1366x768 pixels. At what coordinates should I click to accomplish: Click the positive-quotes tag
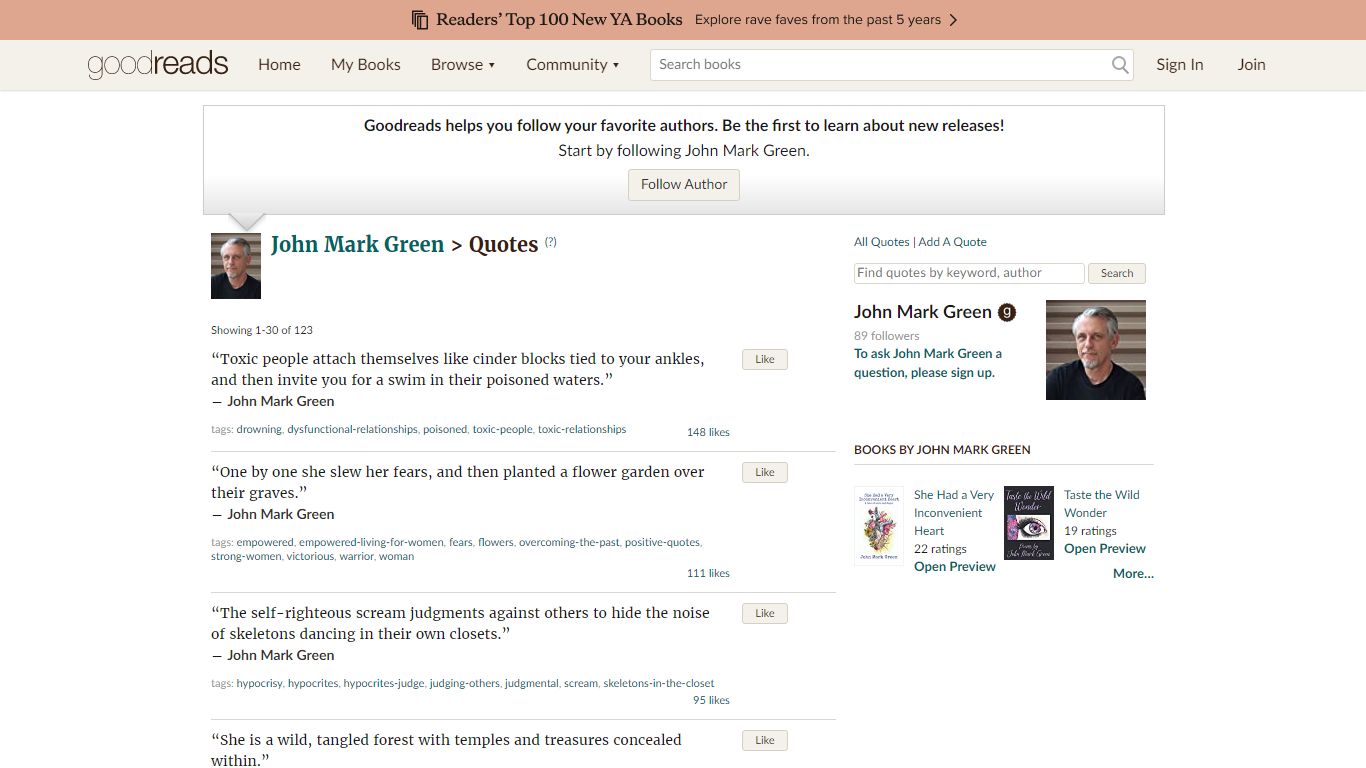point(662,542)
